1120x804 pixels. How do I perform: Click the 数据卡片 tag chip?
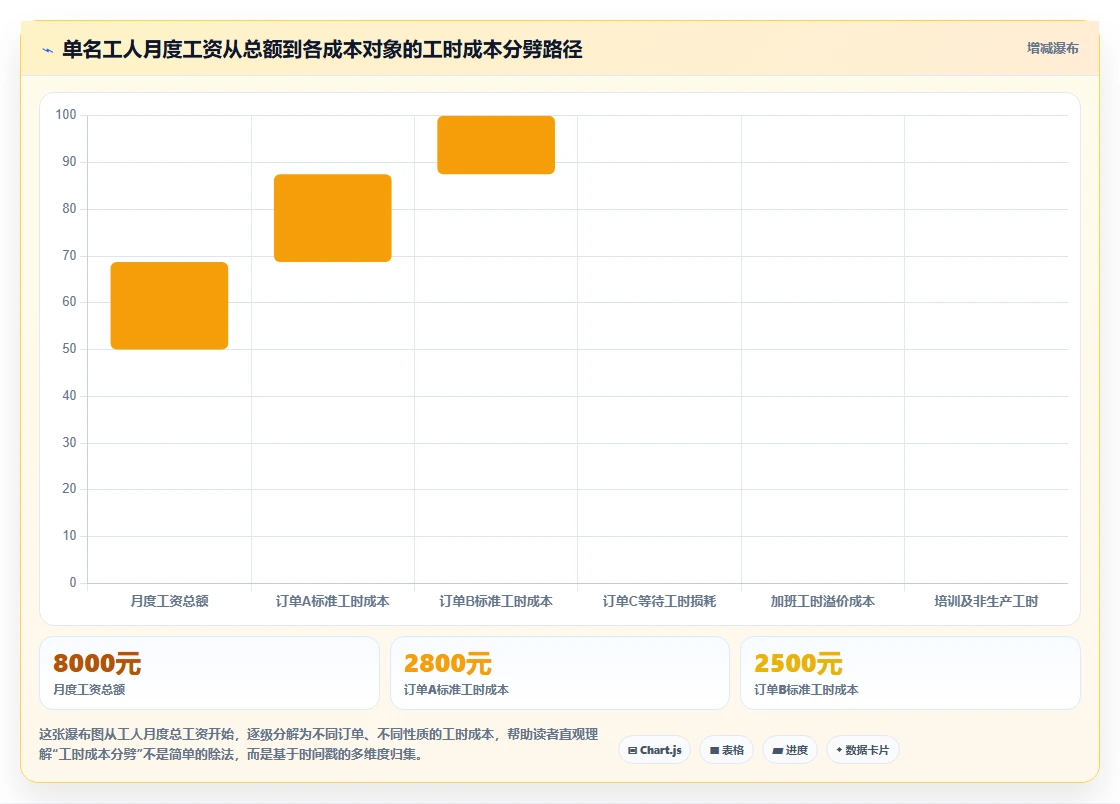point(863,750)
